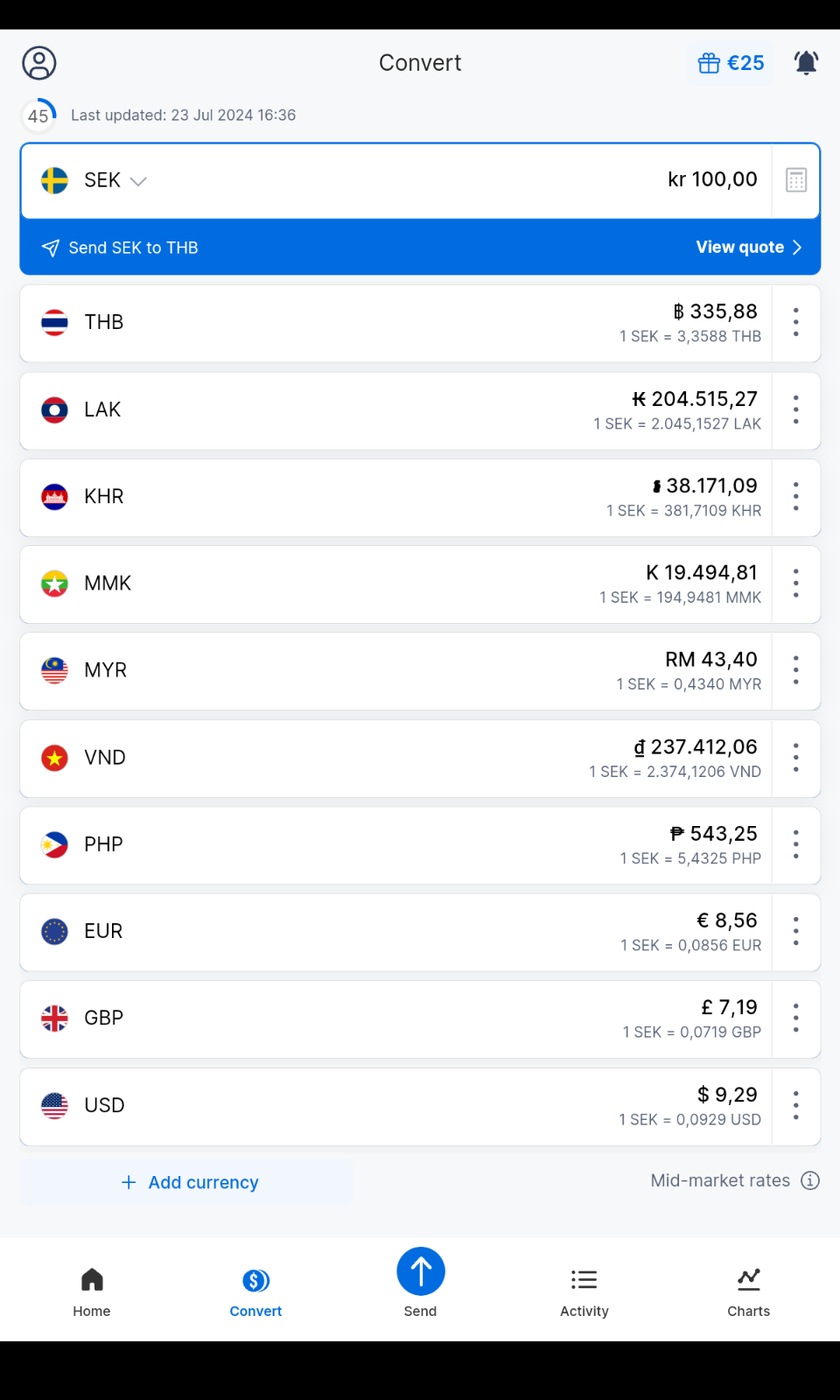840x1400 pixels.
Task: Open three-dot options for EUR
Action: point(795,931)
